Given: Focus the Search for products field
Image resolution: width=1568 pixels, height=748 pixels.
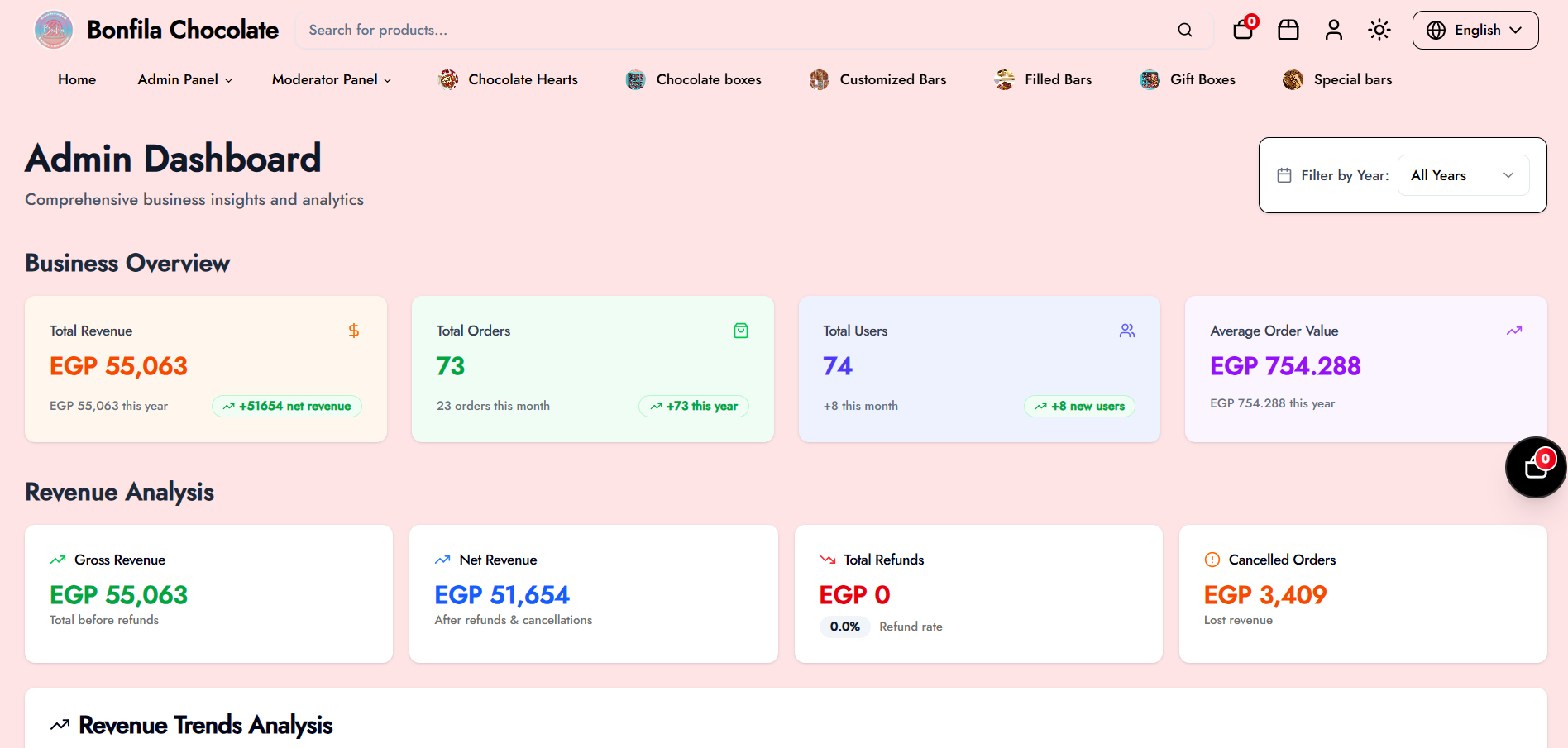Looking at the screenshot, I should pyautogui.click(x=754, y=30).
